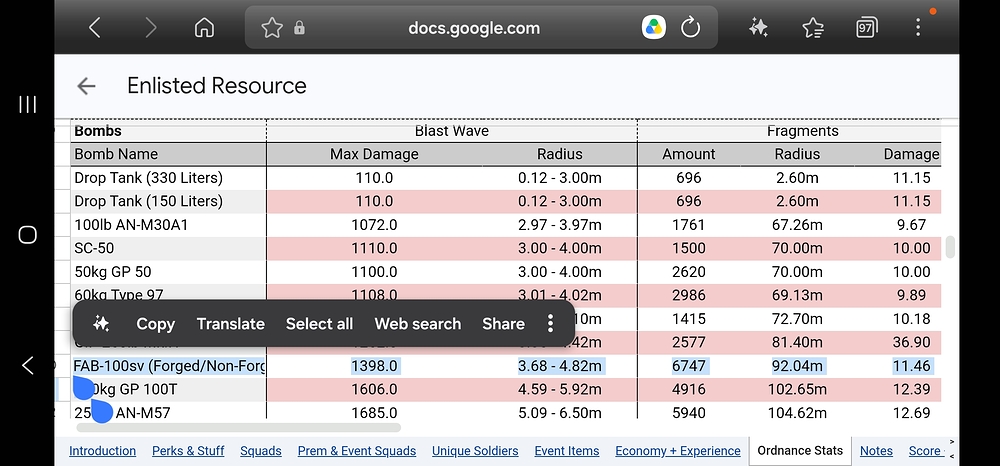Screen dimensions: 1000x466
Task: Reload the page with the refresh icon
Action: 691,27
